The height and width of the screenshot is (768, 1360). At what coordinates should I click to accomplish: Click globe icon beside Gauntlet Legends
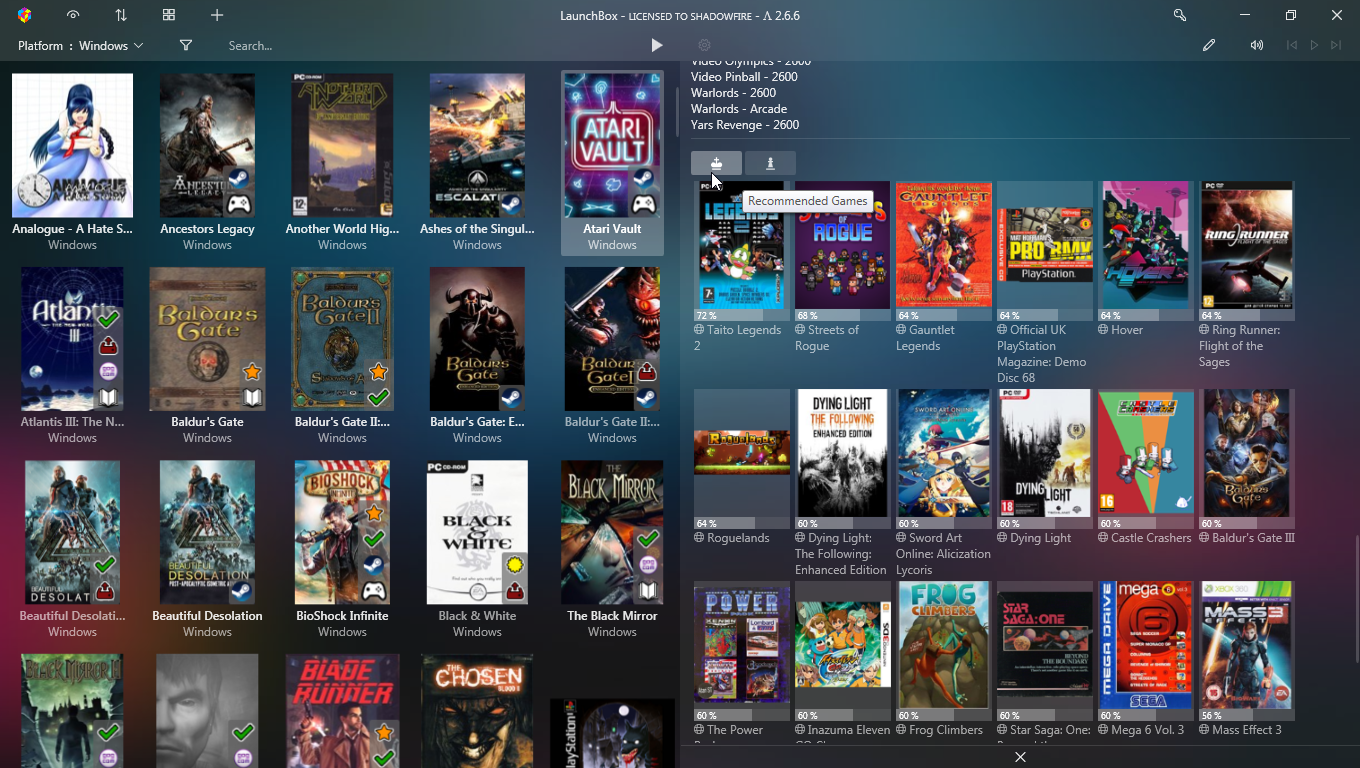(x=902, y=330)
